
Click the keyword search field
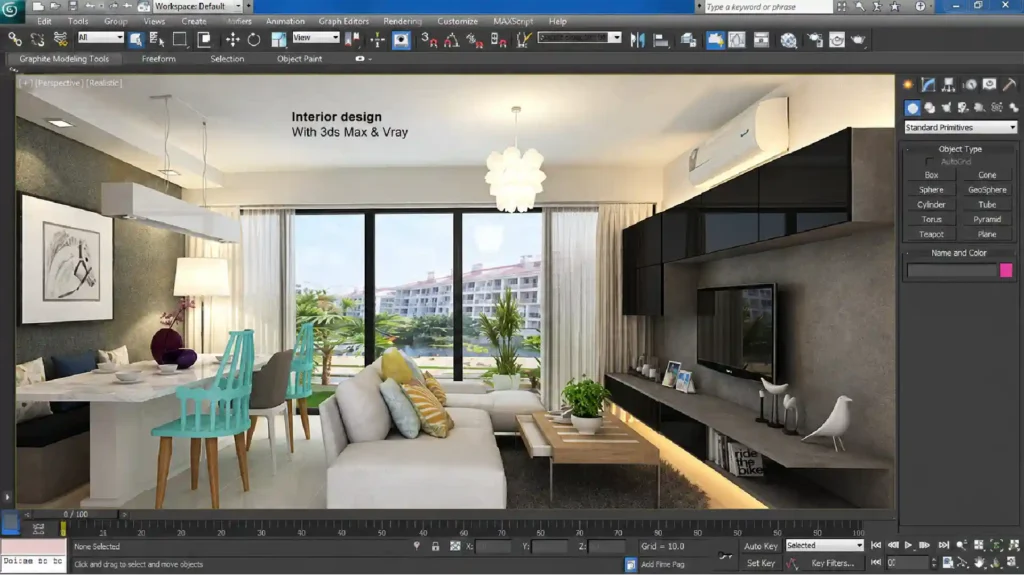[x=768, y=7]
